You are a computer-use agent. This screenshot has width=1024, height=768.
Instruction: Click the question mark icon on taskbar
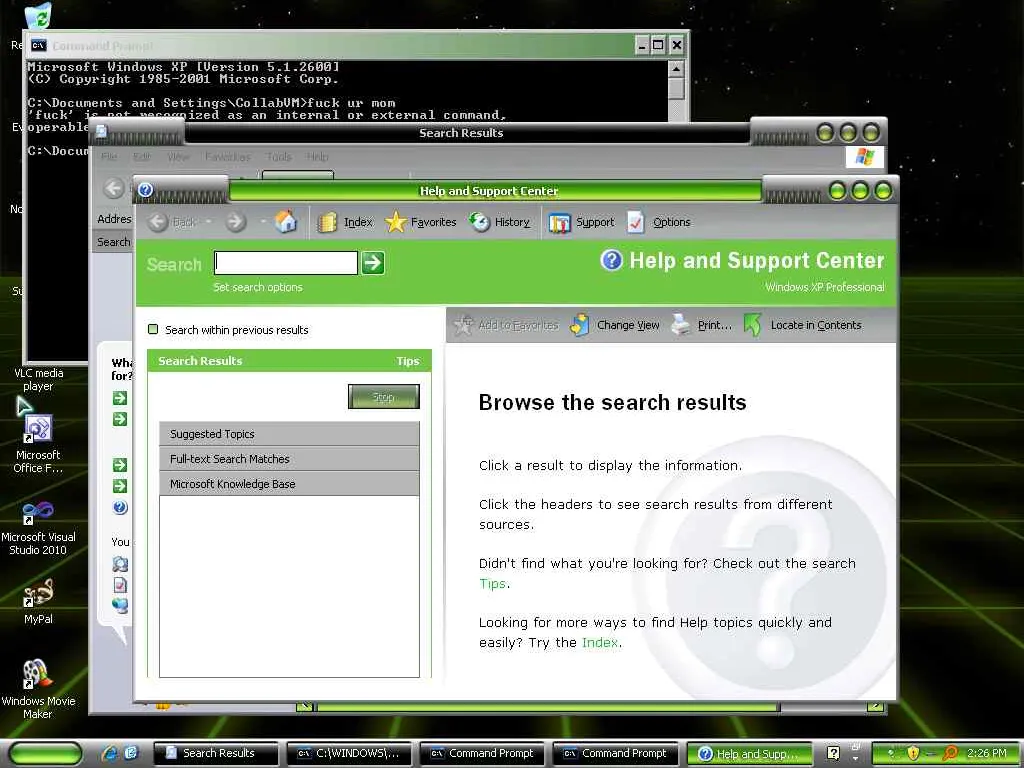(x=833, y=753)
